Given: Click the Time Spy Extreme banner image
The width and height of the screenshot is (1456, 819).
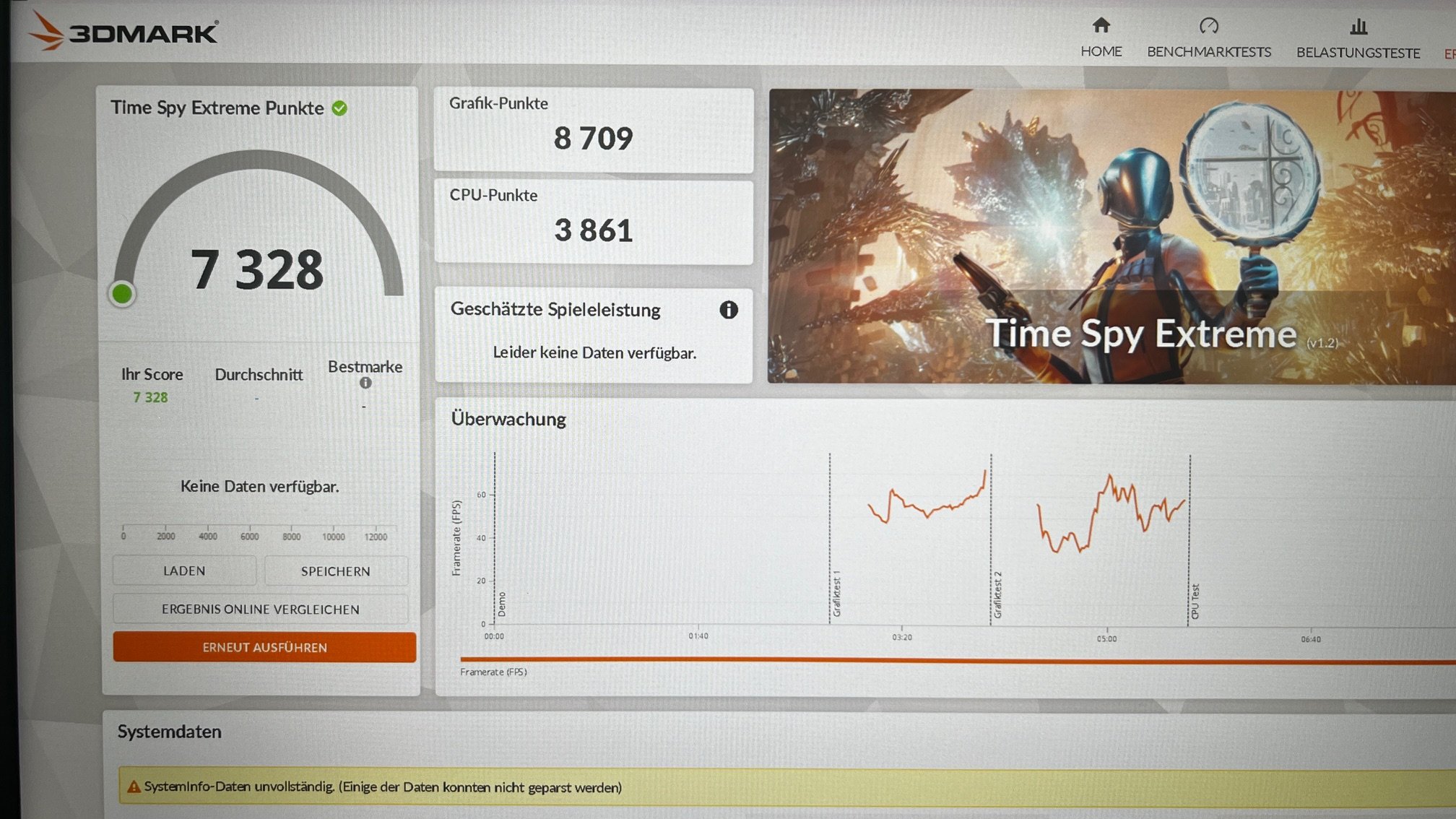Looking at the screenshot, I should pyautogui.click(x=1111, y=235).
